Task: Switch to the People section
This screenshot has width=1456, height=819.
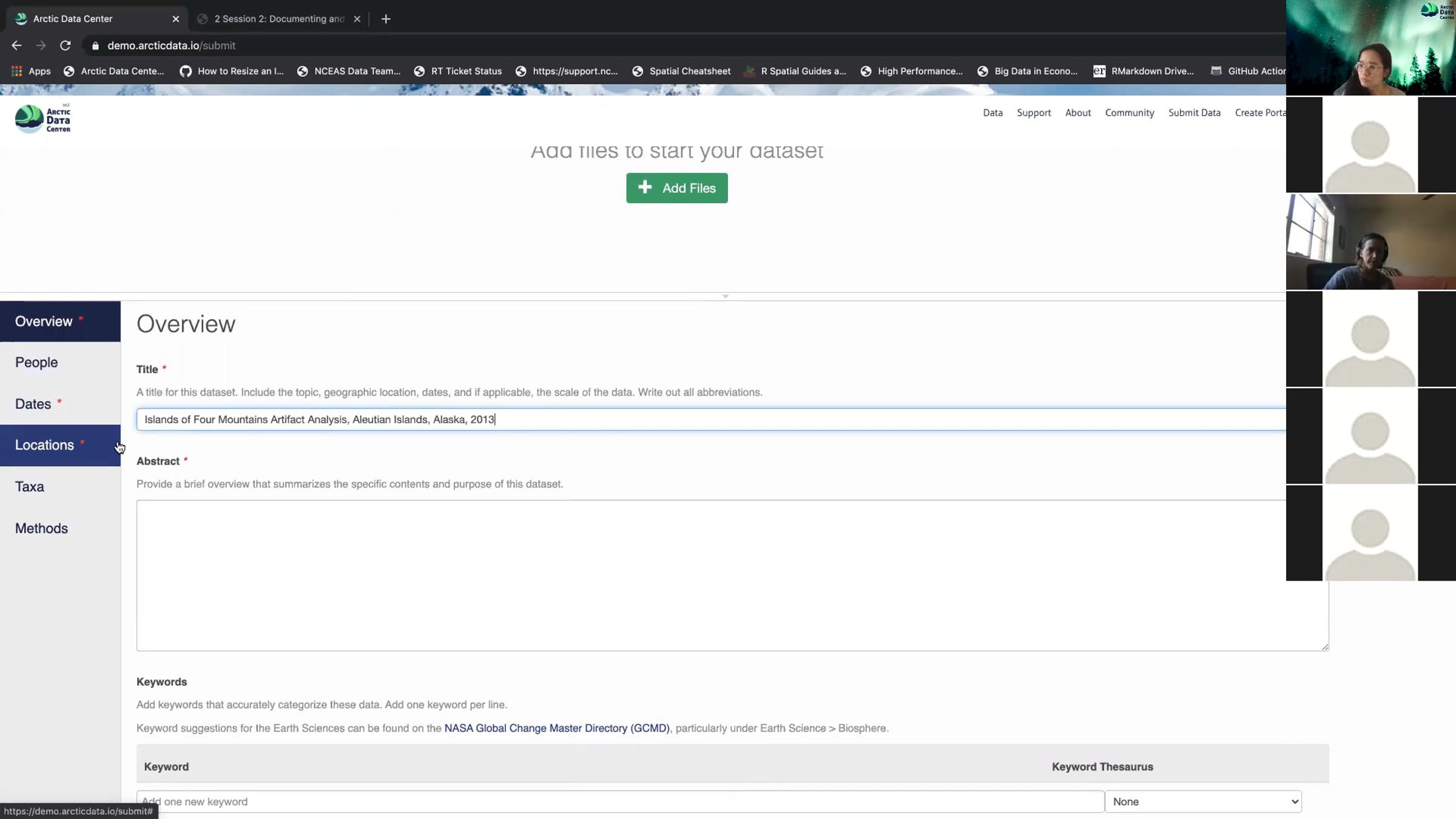Action: pyautogui.click(x=36, y=362)
